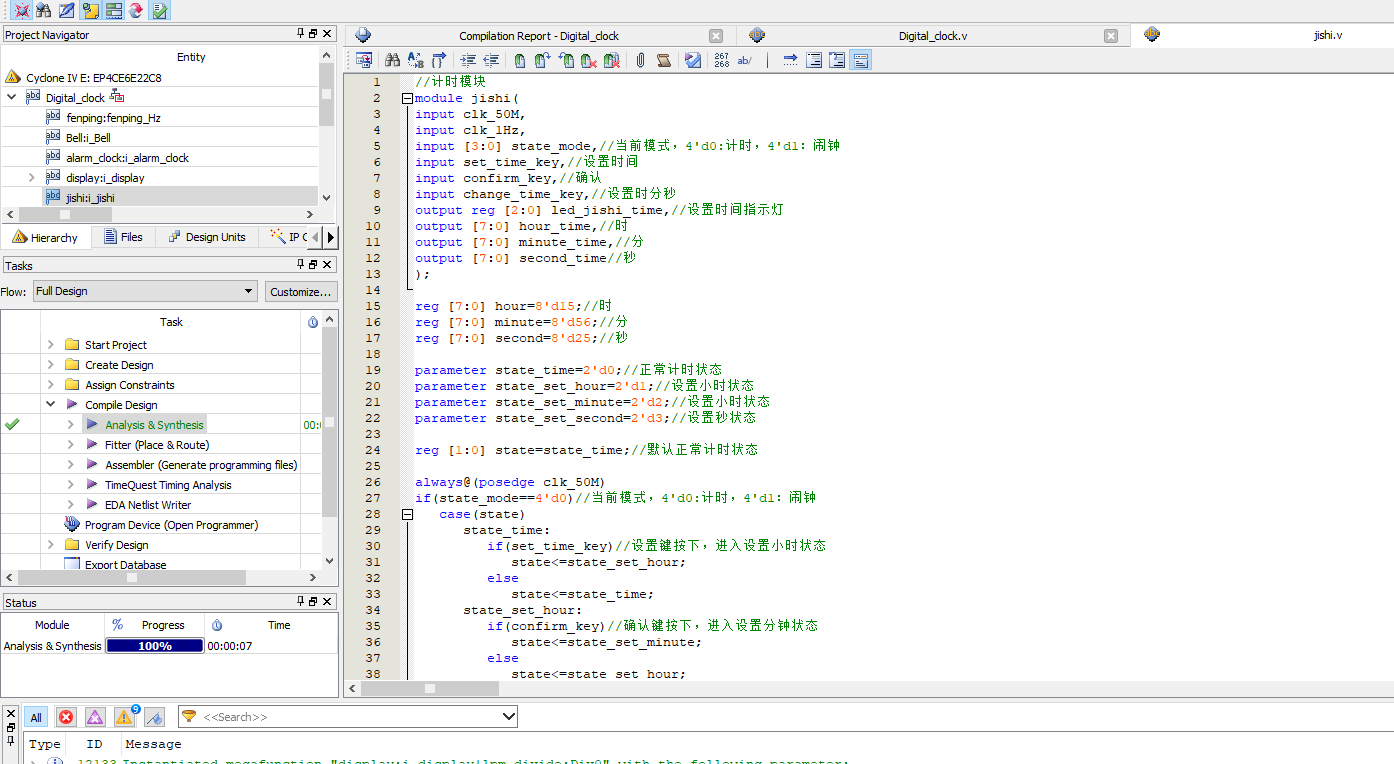
Task: Jump to next bookmark icon
Action: tap(542, 60)
